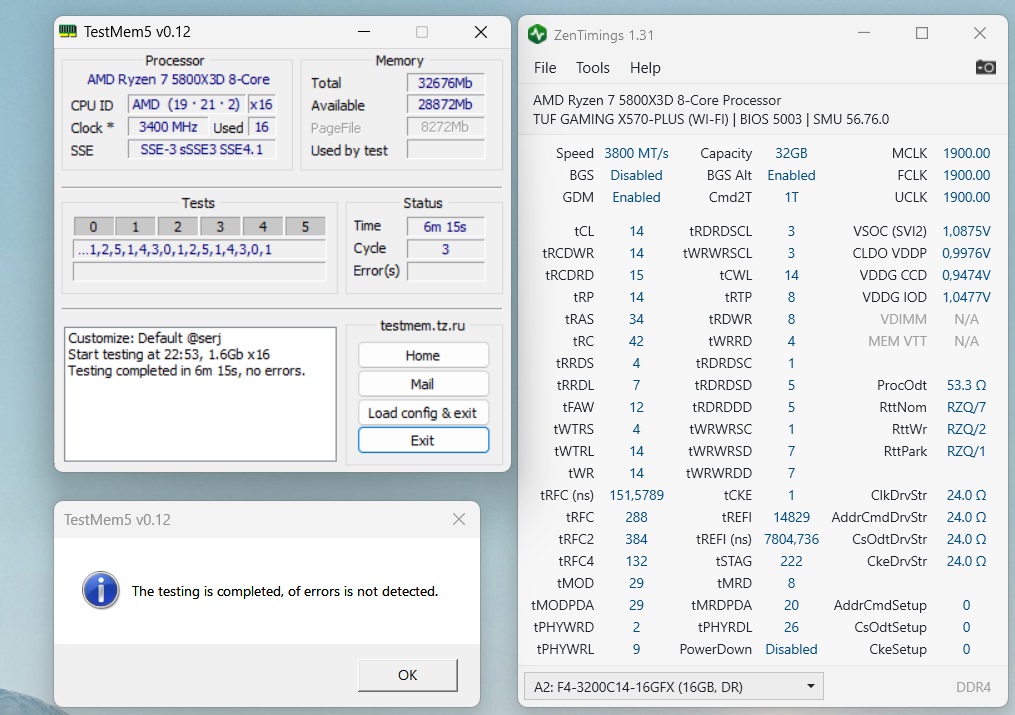Click the CPU ID field AMD (19 · 21 · 2)
The width and height of the screenshot is (1015, 715).
(186, 104)
